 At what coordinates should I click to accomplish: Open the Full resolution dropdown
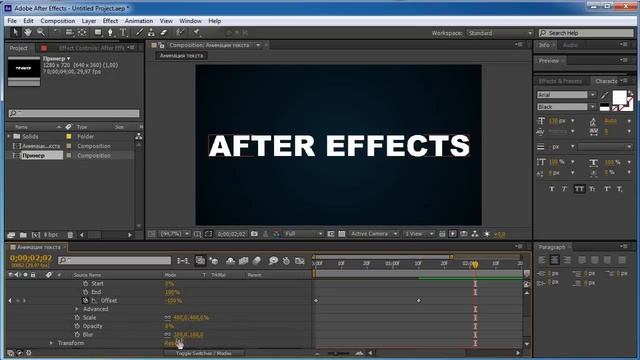click(x=303, y=234)
